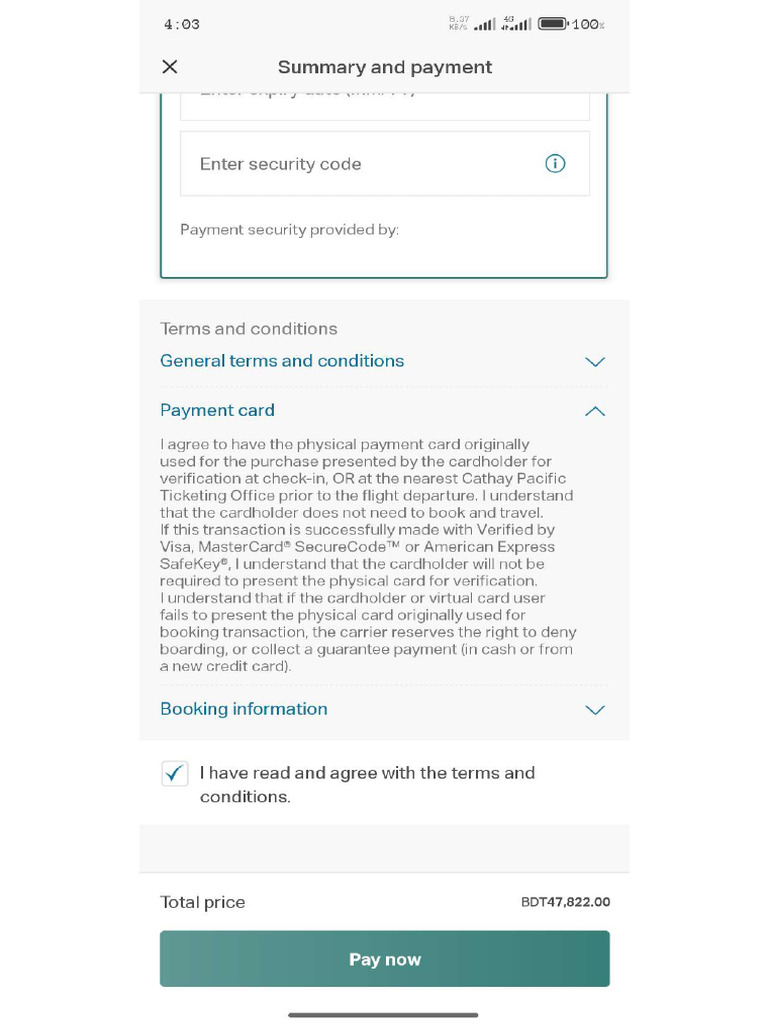Tap the battery icon in status bar
The image size is (768, 1024).
[x=554, y=24]
